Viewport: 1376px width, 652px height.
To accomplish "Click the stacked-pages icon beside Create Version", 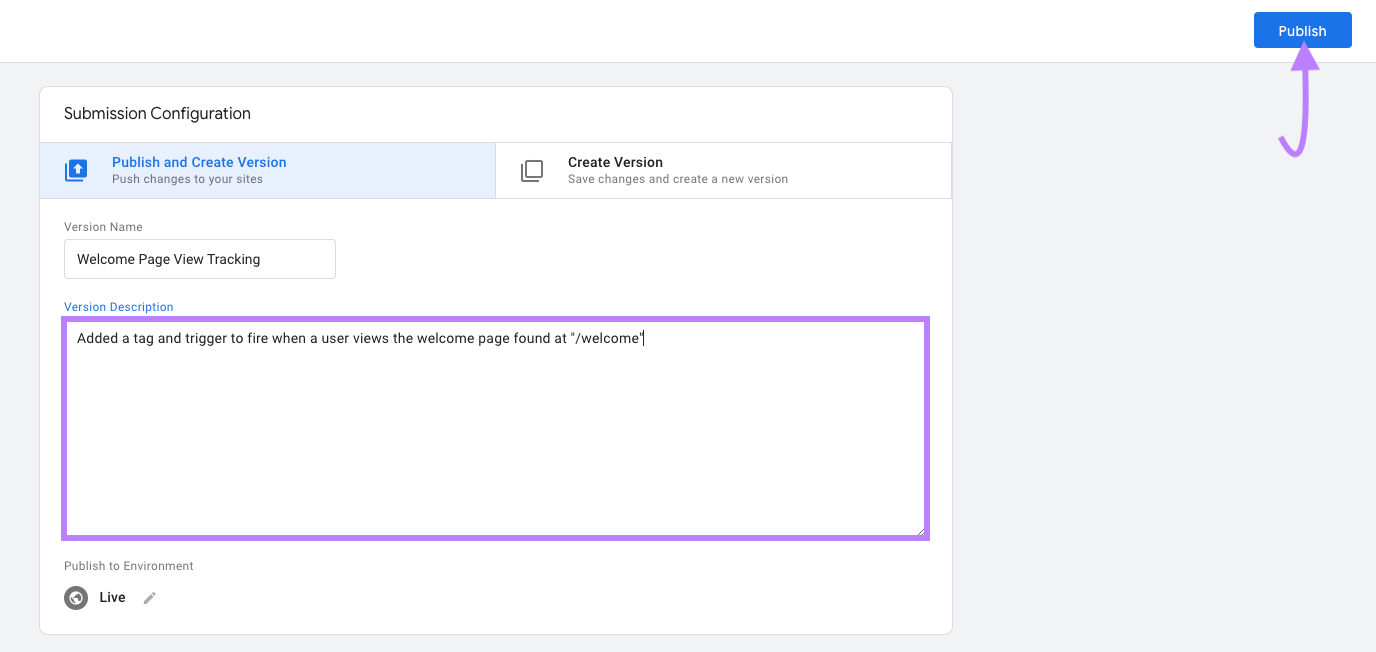I will (530, 170).
